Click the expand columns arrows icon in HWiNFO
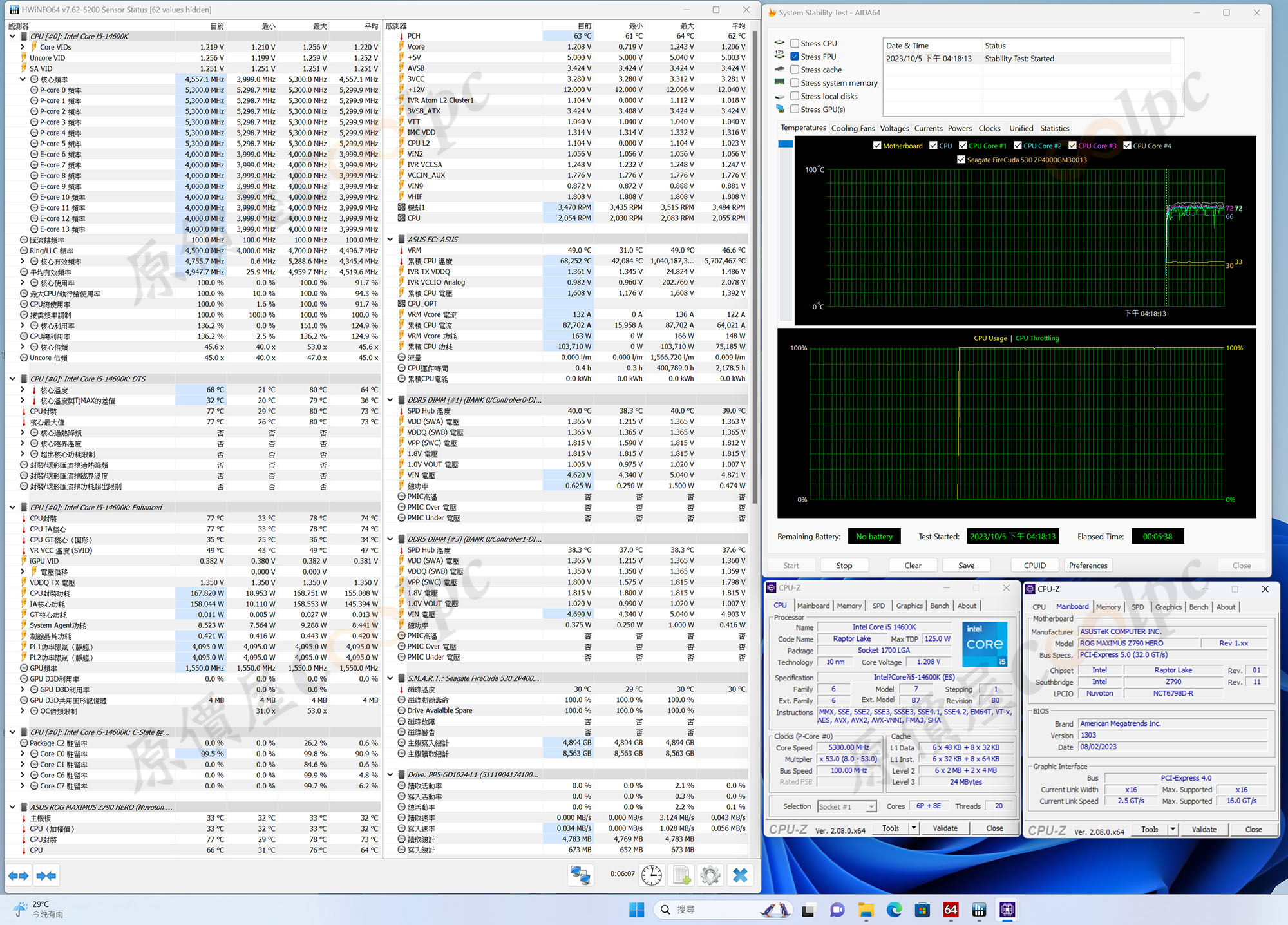 click(x=18, y=875)
